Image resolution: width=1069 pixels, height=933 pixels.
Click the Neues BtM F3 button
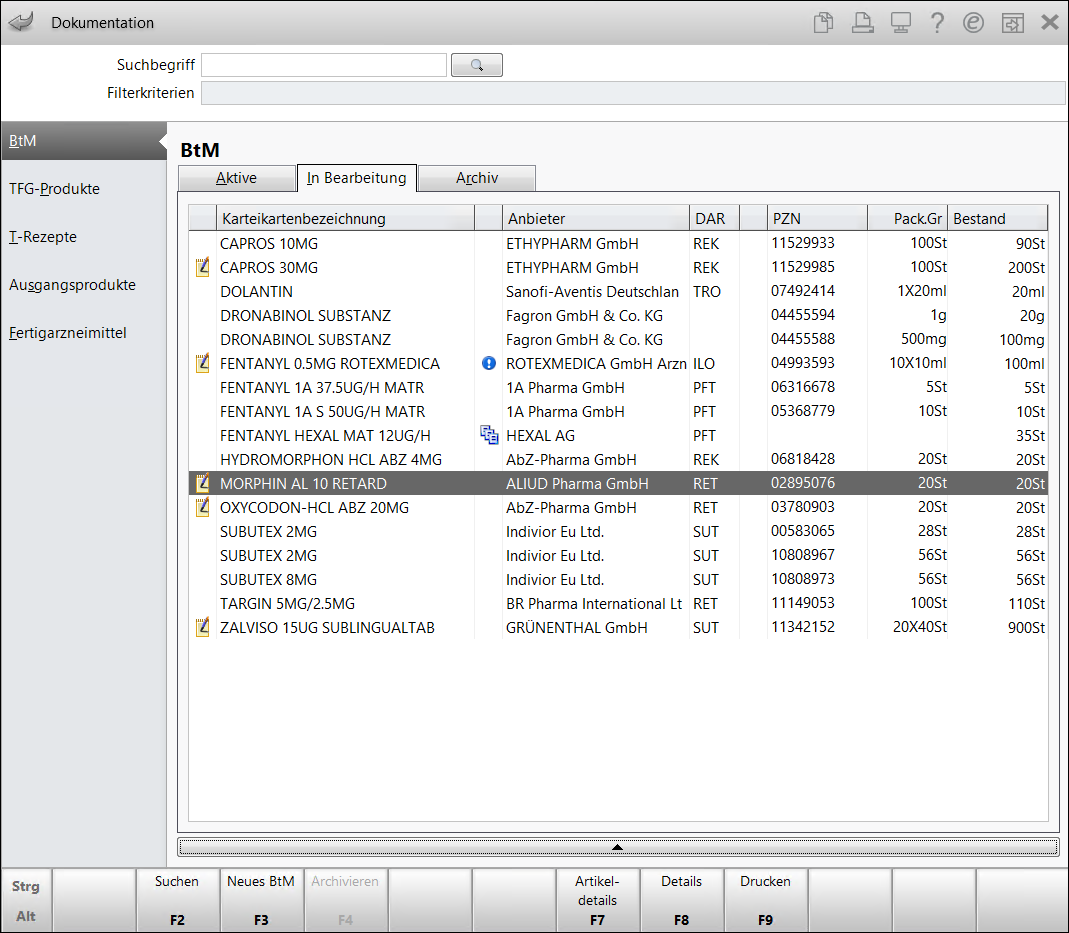pos(261,900)
